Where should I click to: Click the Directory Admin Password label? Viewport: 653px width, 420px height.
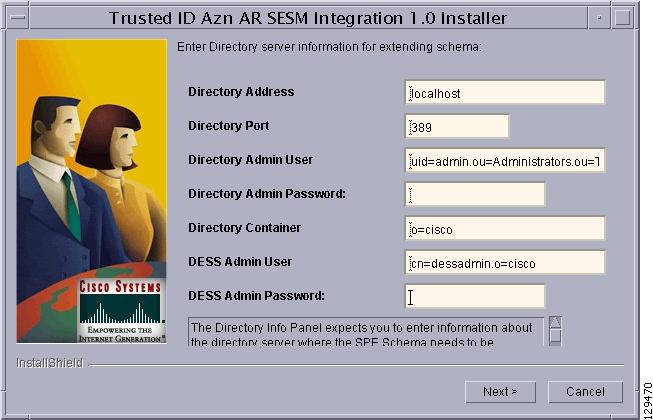click(267, 194)
